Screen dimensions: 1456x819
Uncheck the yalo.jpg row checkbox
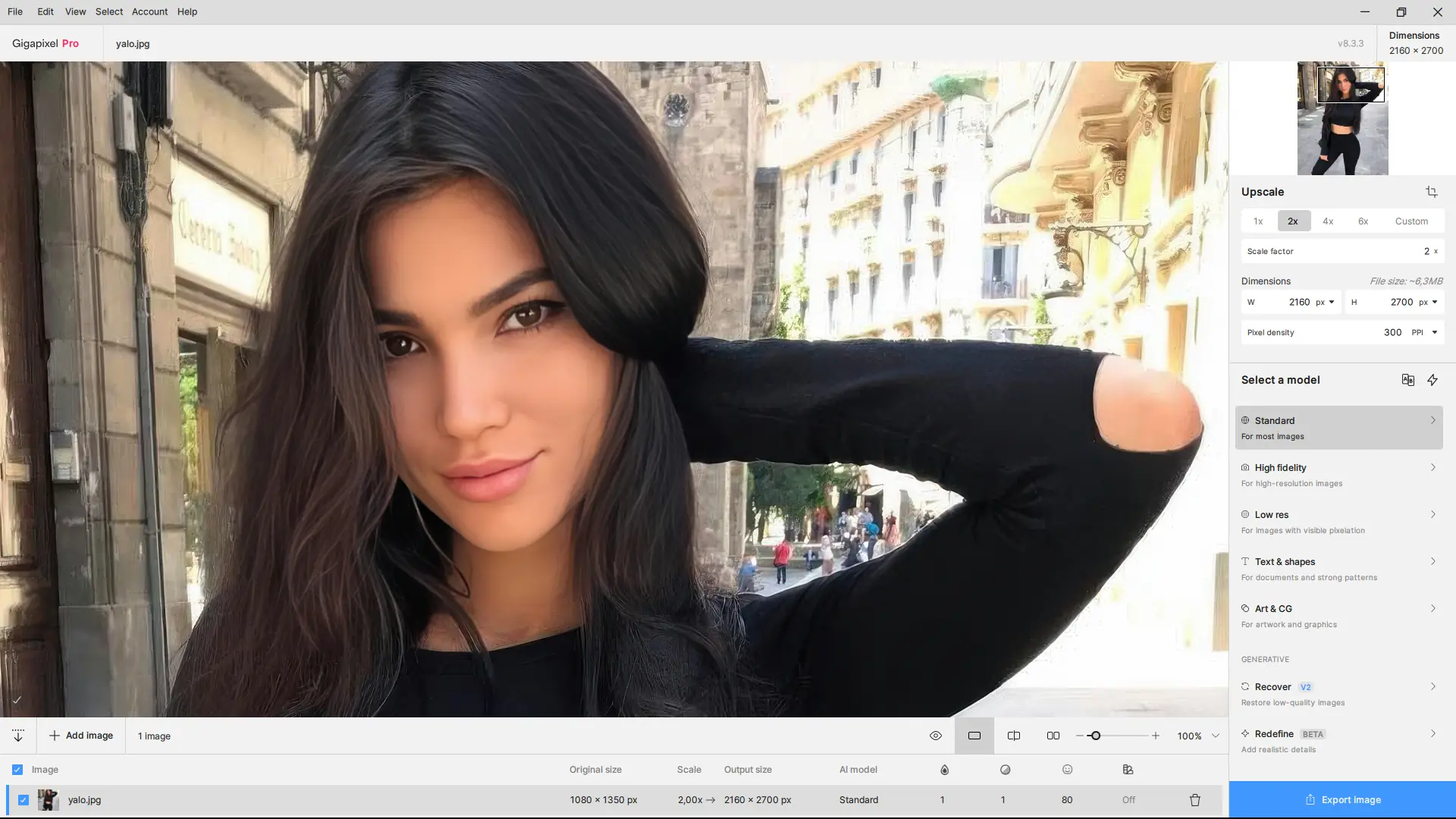[x=24, y=800]
